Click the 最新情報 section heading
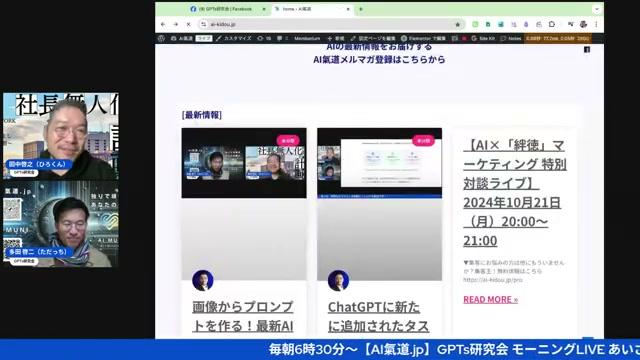The height and width of the screenshot is (360, 640). point(202,115)
